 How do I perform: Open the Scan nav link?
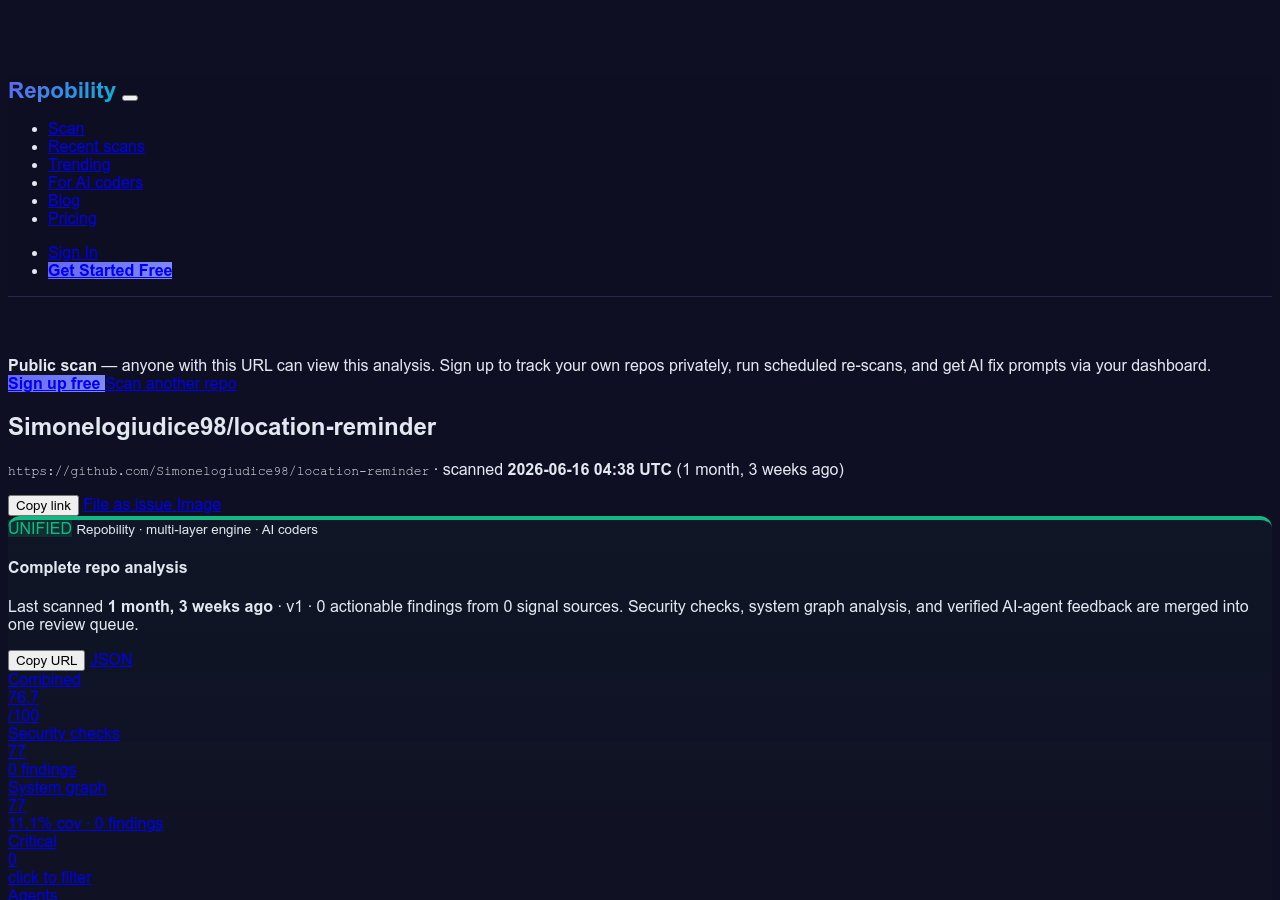(x=66, y=128)
